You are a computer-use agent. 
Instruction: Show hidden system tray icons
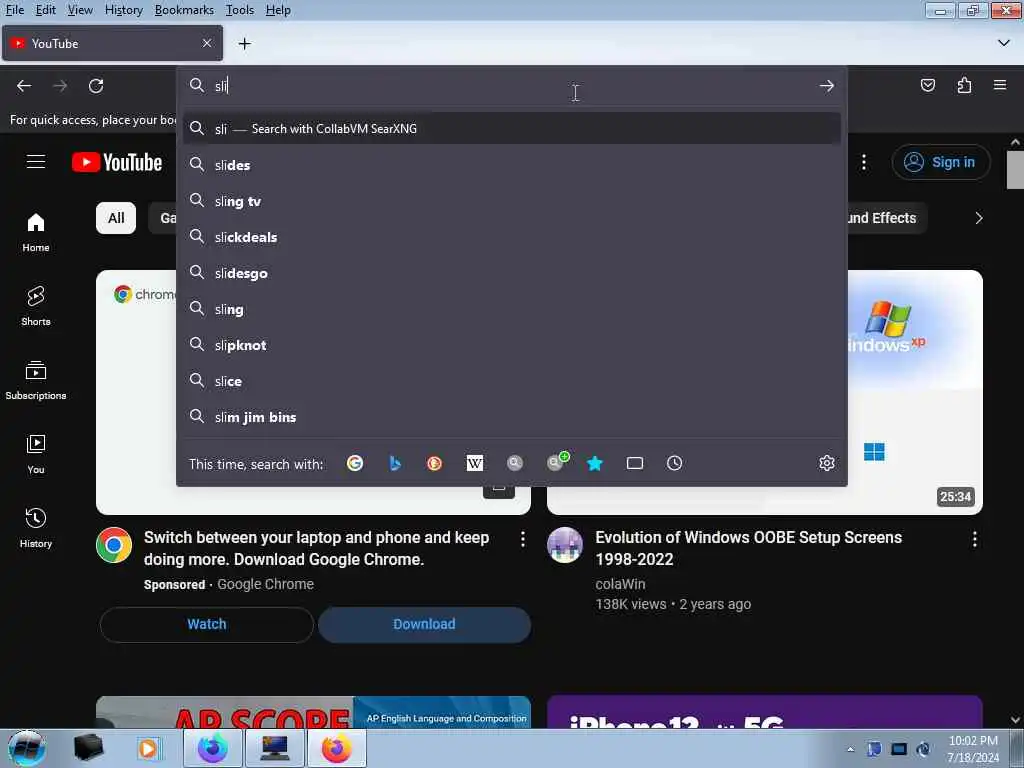(x=850, y=749)
